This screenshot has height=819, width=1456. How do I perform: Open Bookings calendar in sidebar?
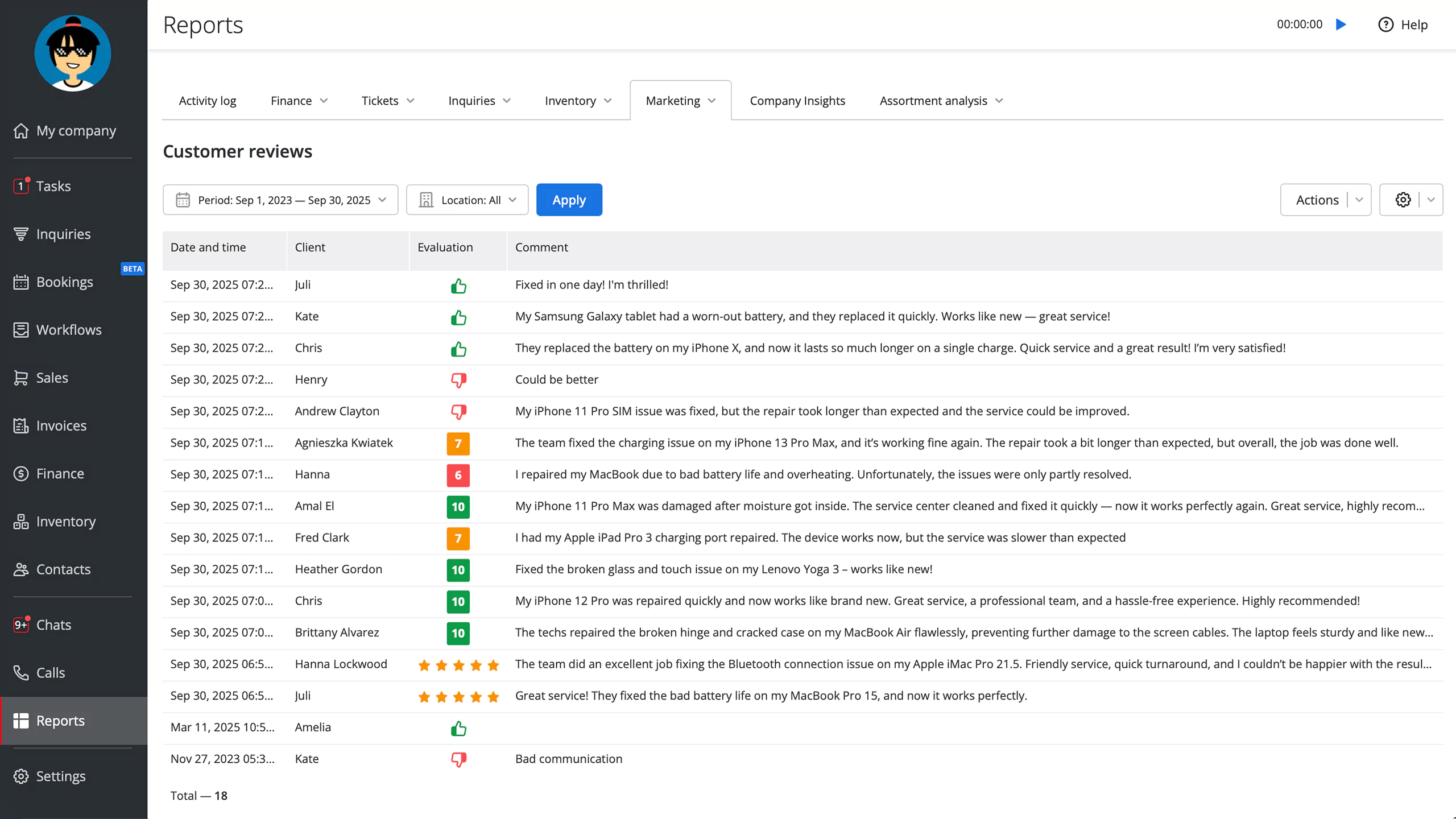coord(64,282)
